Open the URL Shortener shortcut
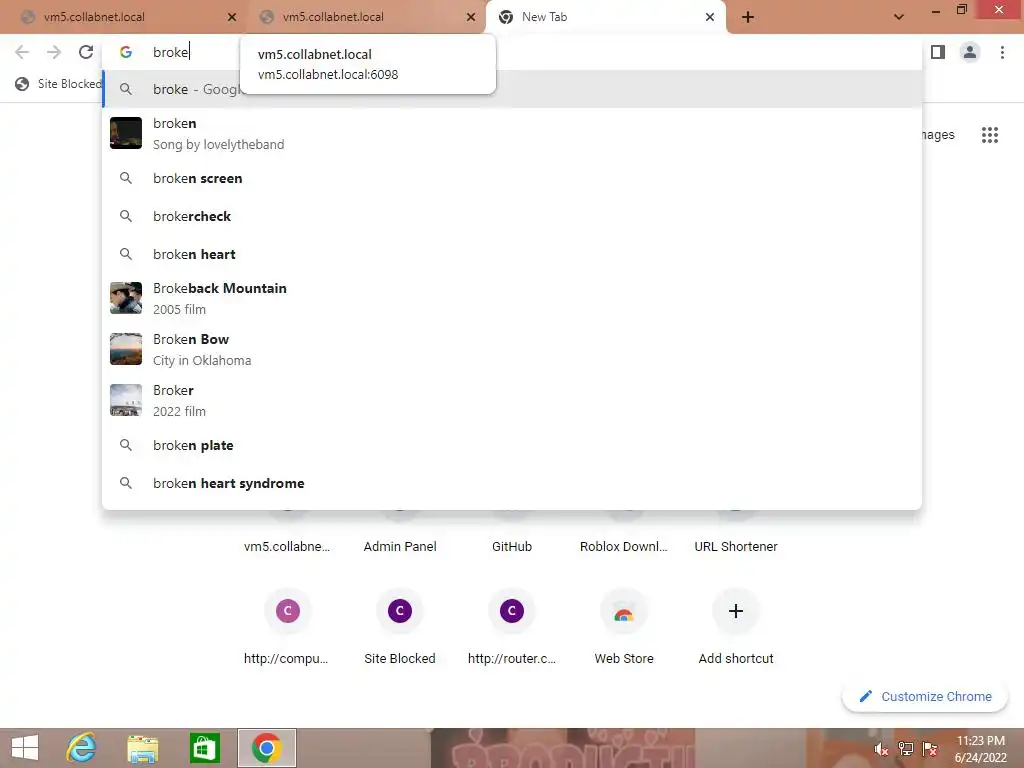The image size is (1024, 768). [x=736, y=546]
